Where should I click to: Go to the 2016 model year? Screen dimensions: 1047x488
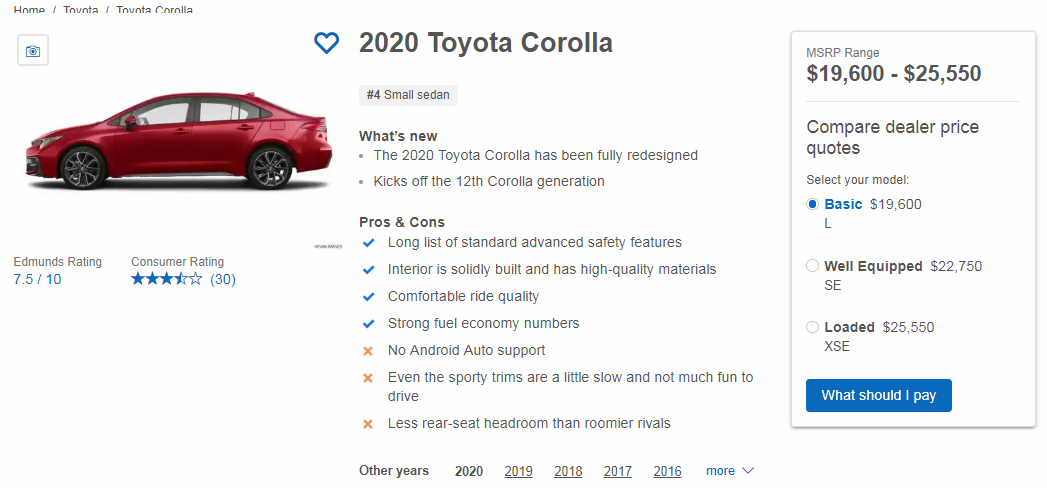(x=667, y=472)
